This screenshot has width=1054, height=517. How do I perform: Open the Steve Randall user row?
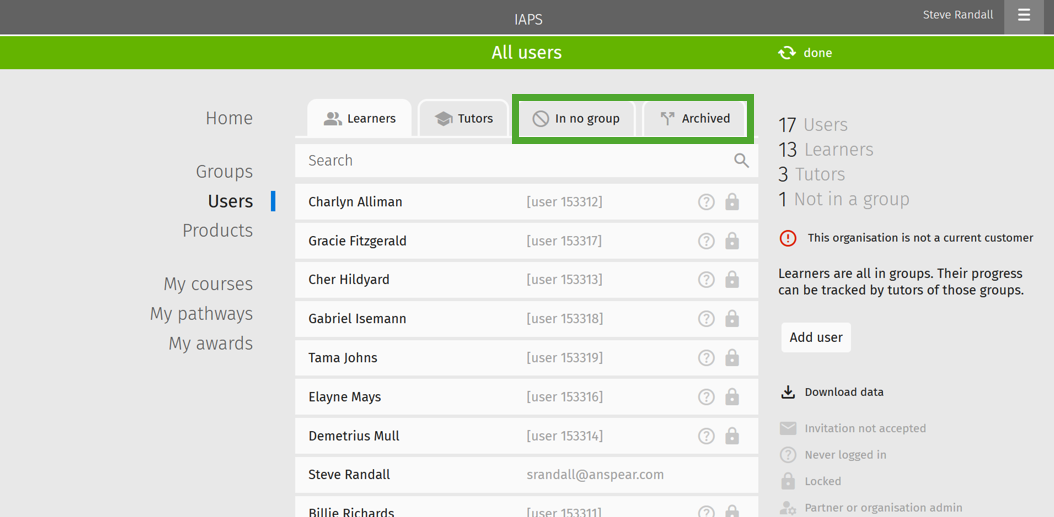click(526, 475)
